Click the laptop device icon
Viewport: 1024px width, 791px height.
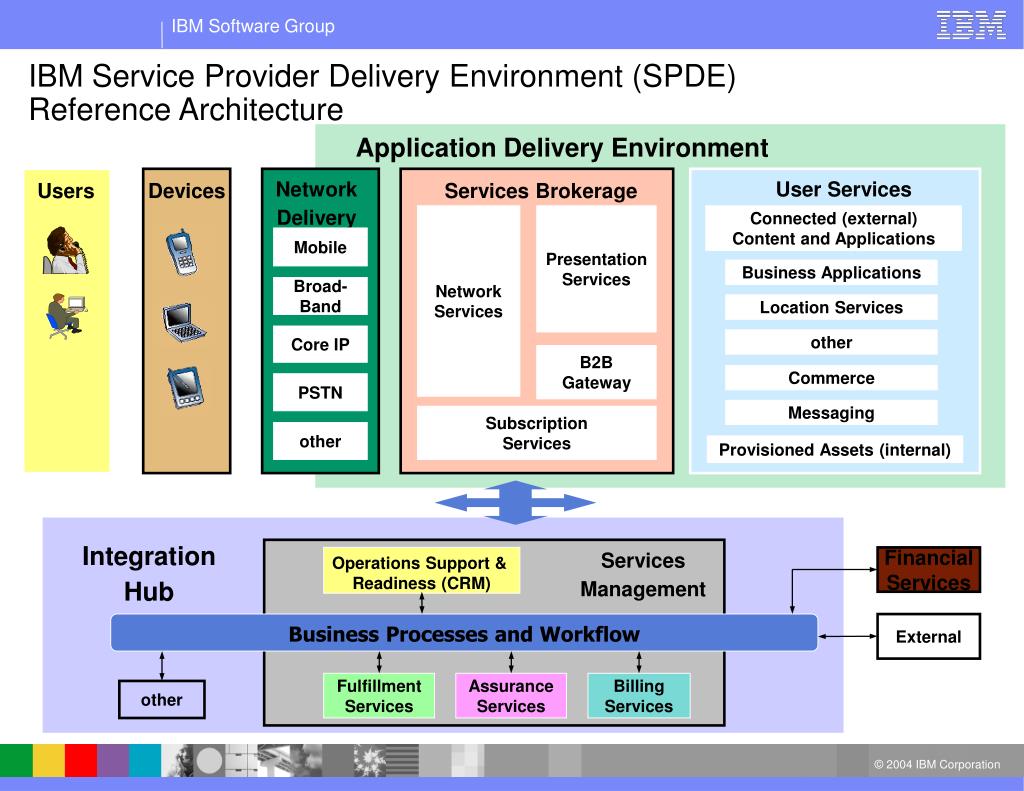coord(184,323)
